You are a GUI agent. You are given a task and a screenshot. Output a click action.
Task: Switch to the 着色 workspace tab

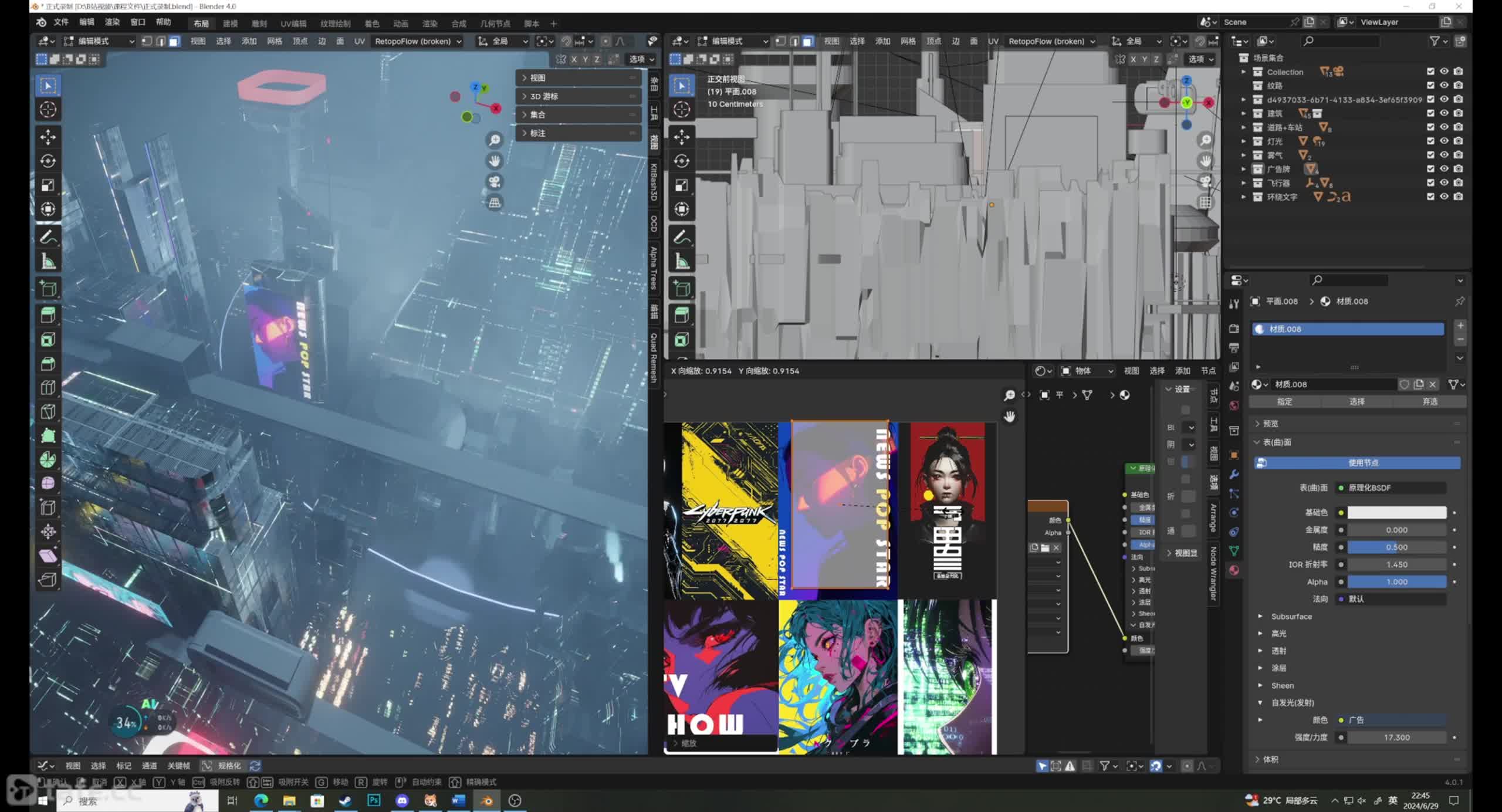372,23
